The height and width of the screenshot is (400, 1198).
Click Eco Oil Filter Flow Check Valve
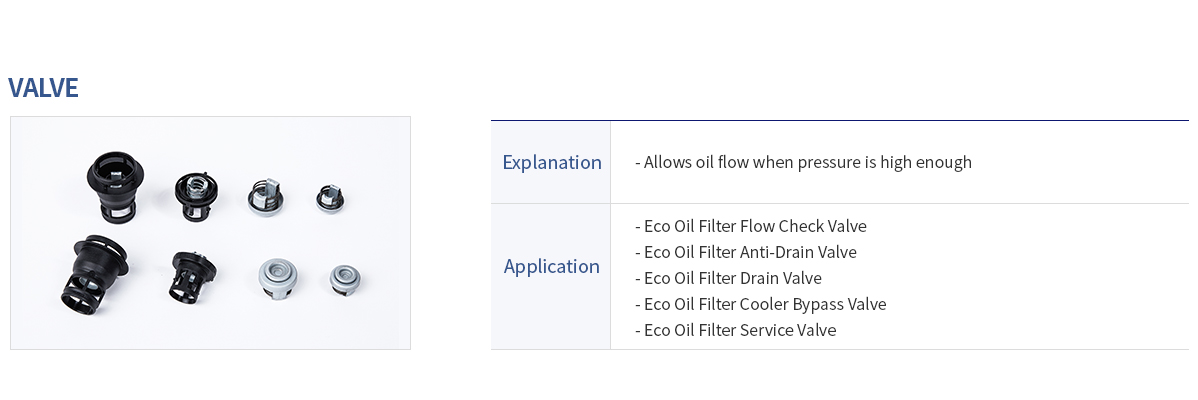point(751,226)
